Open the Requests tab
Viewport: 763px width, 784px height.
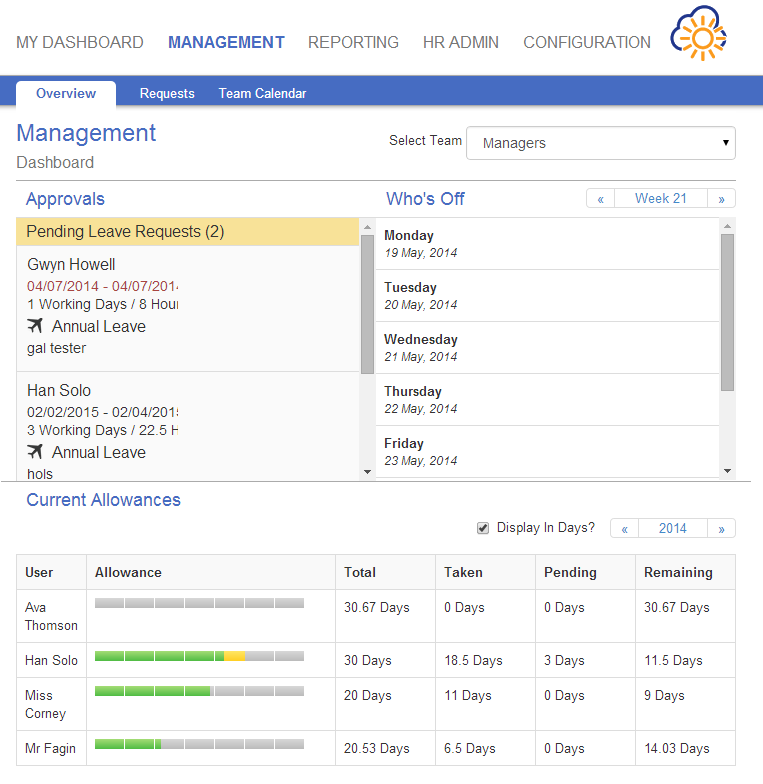click(x=167, y=94)
